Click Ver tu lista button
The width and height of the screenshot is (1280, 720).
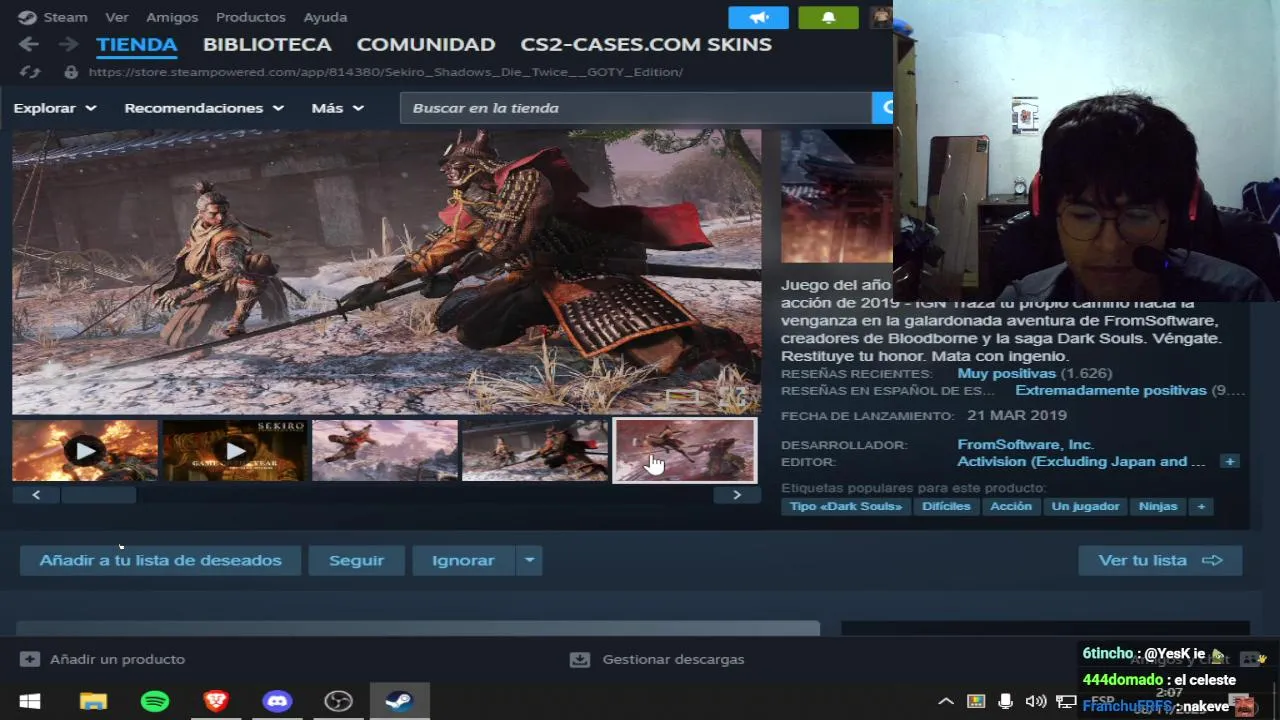coord(1160,560)
